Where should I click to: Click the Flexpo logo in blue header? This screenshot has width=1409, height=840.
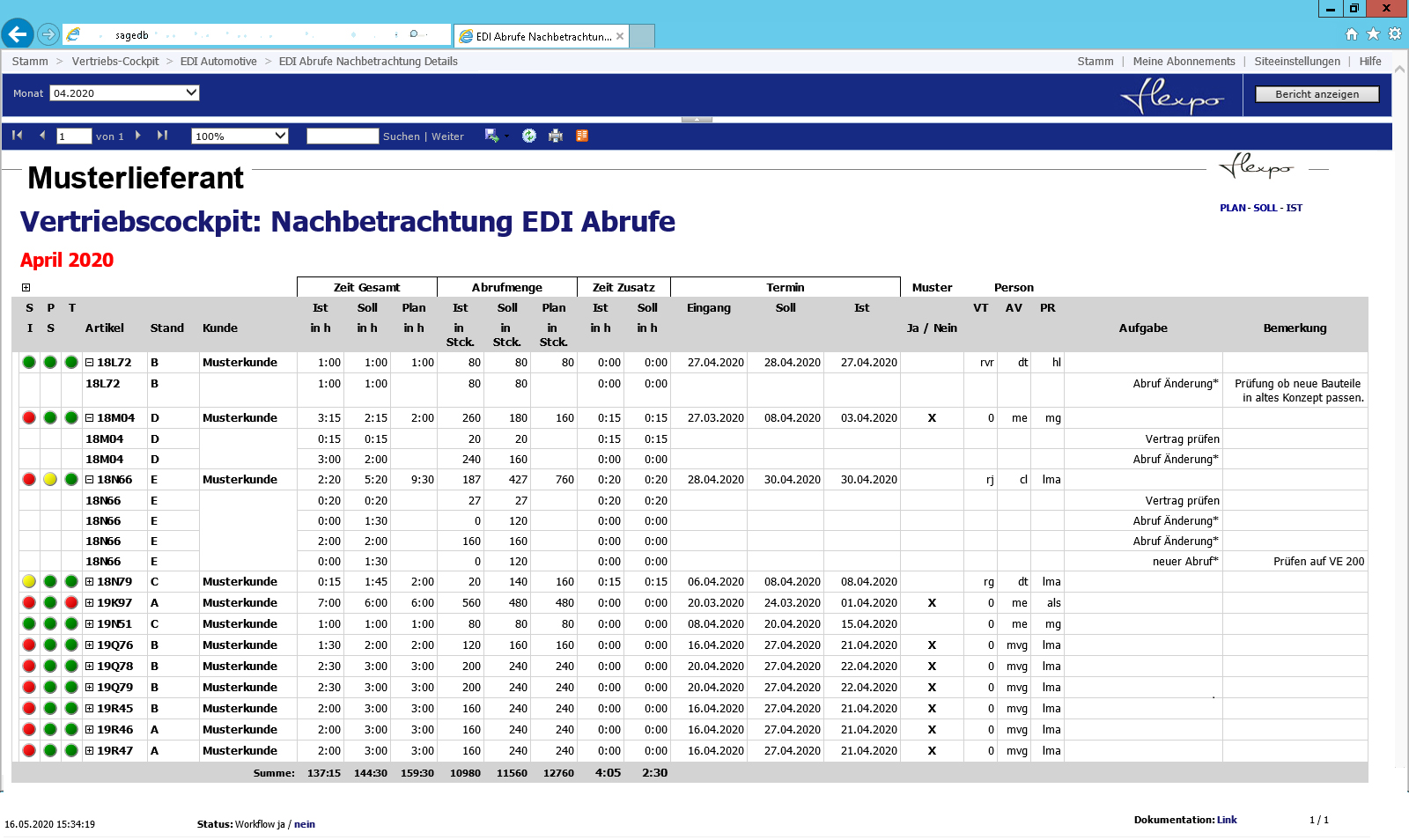(x=1172, y=96)
